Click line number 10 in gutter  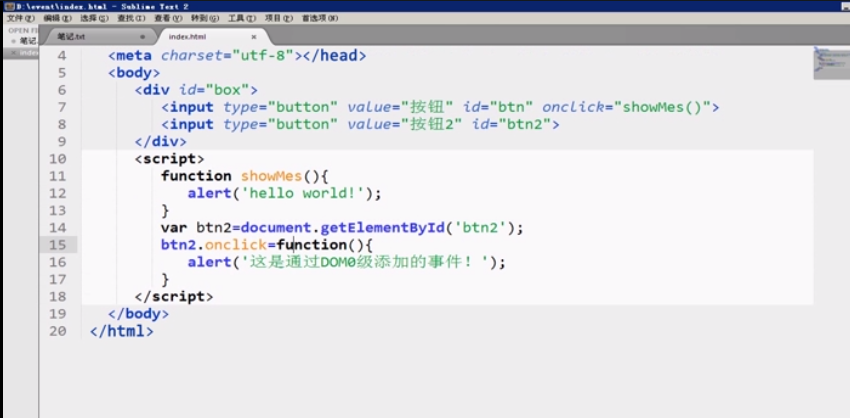tap(58, 159)
